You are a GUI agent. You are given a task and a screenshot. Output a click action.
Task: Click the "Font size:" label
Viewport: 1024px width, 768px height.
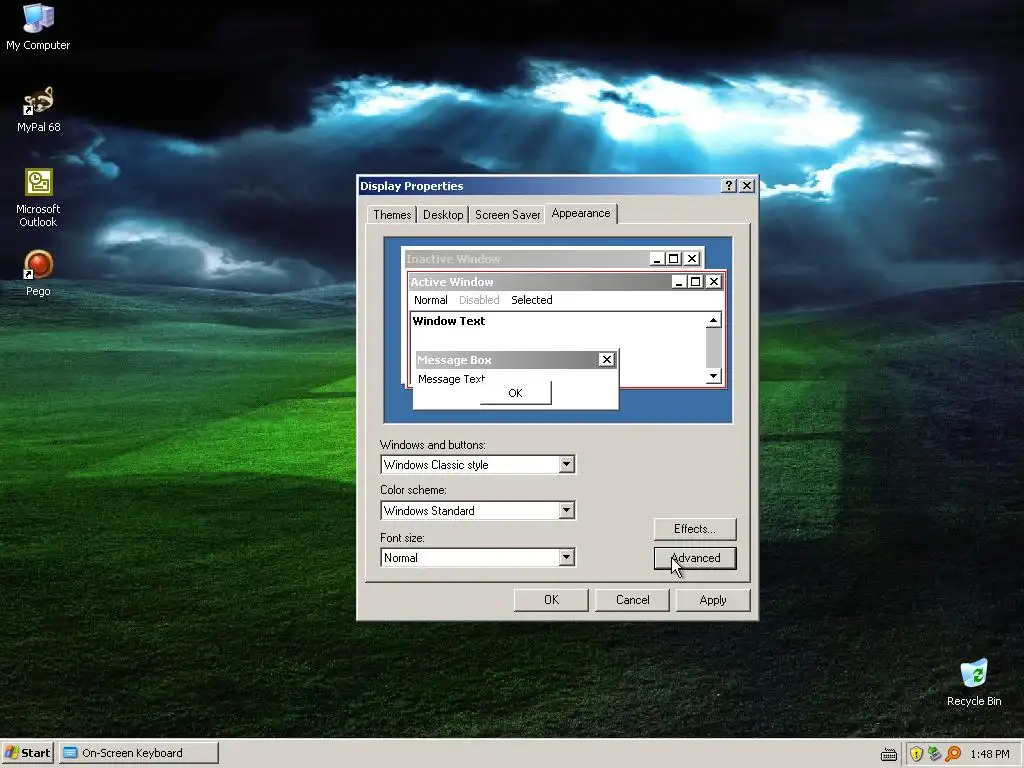coord(402,538)
